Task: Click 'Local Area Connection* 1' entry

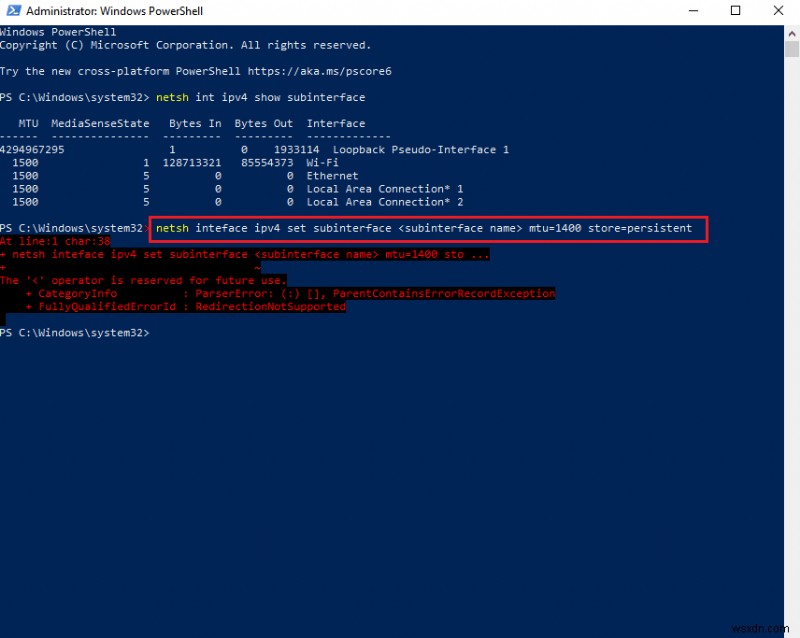Action: 385,189
